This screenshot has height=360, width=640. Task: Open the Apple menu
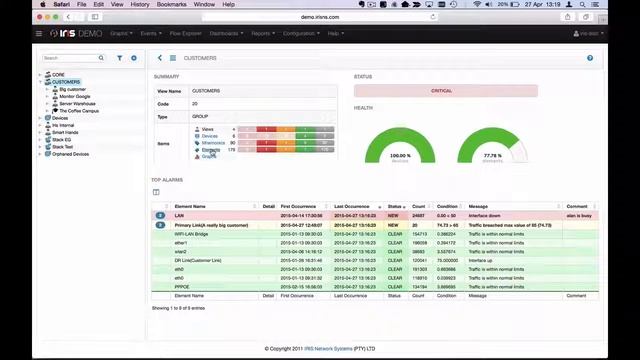click(x=42, y=4)
